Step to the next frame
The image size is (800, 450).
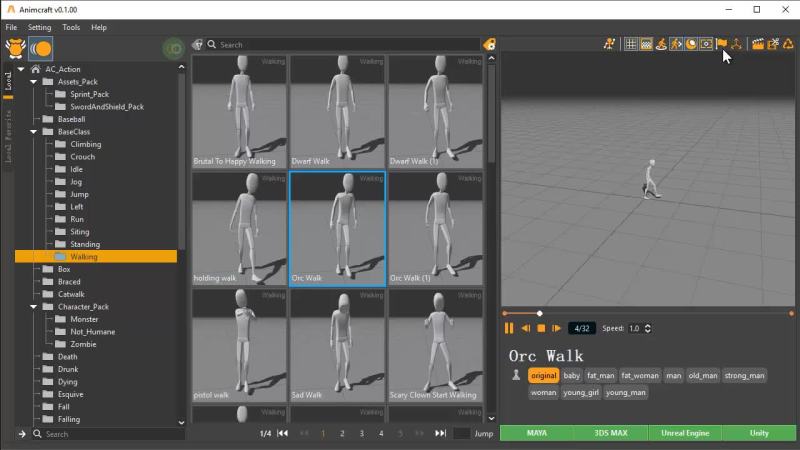click(557, 329)
